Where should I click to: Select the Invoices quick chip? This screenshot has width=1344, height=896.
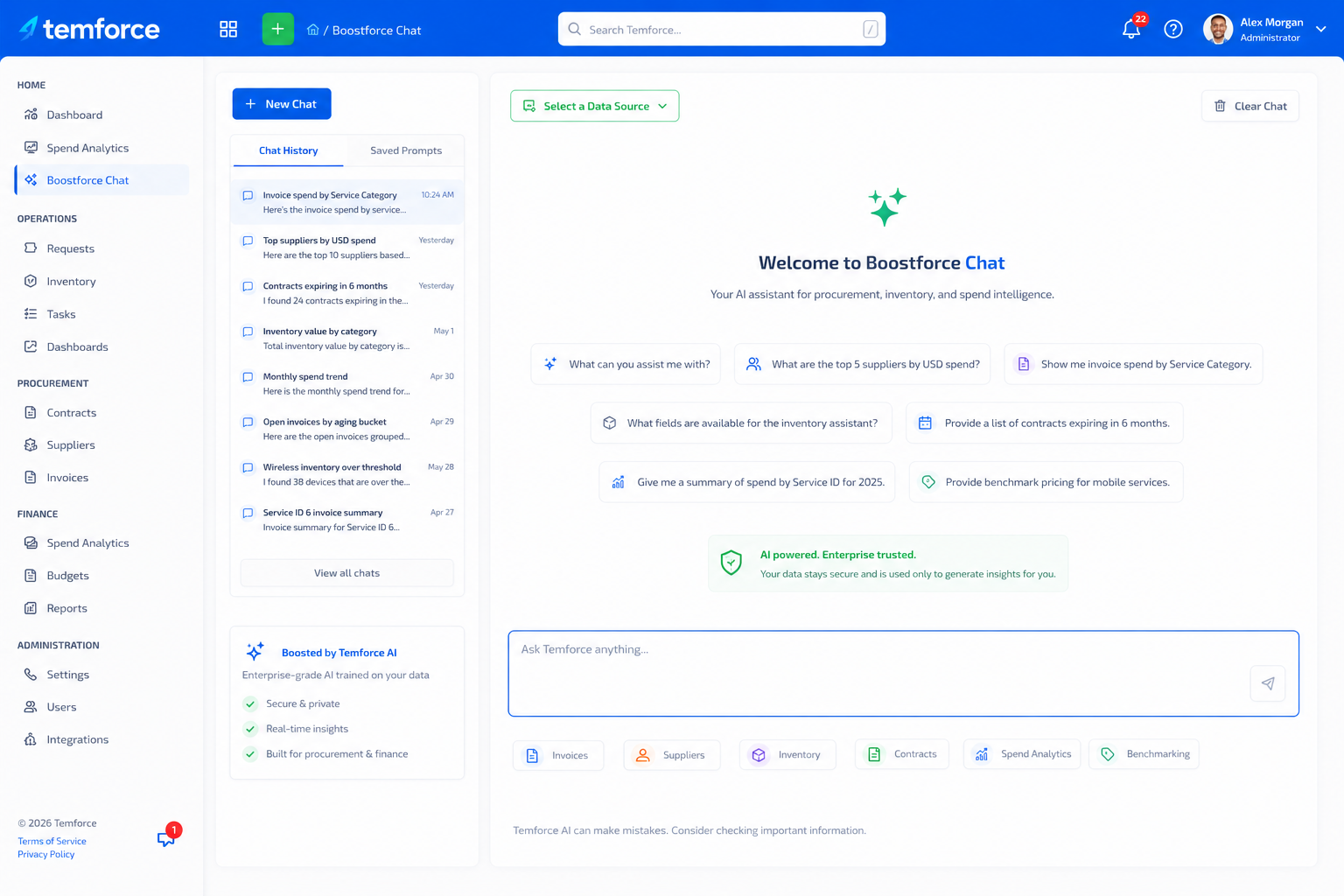[x=558, y=755]
